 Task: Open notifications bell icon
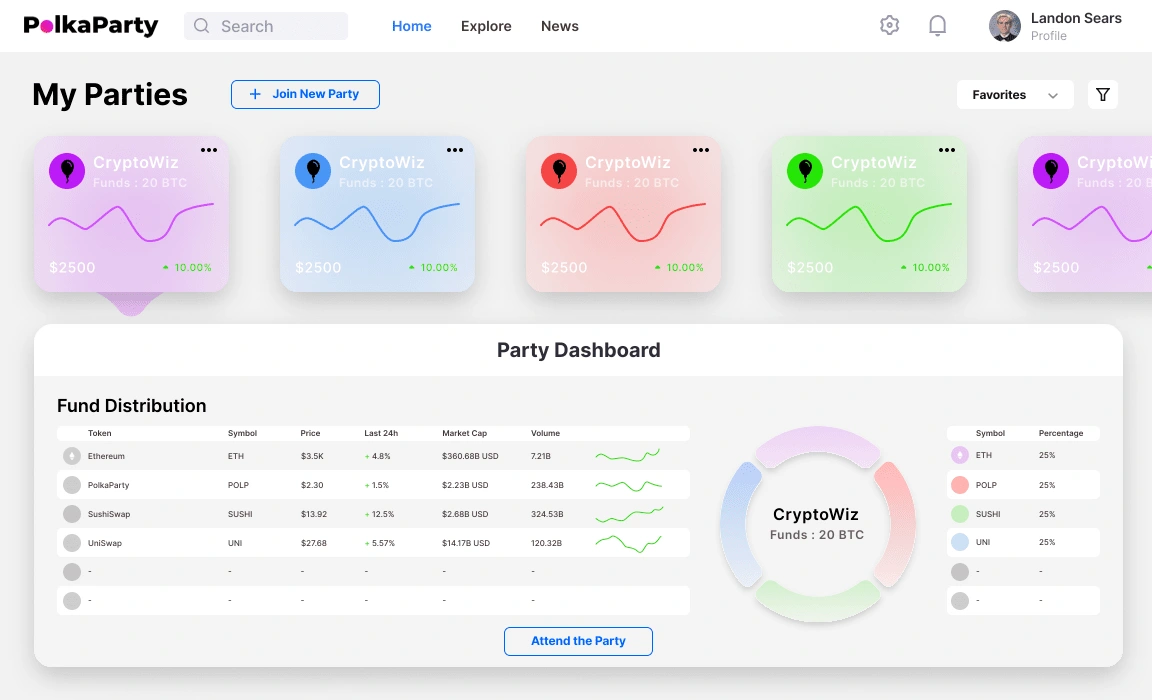pos(937,26)
